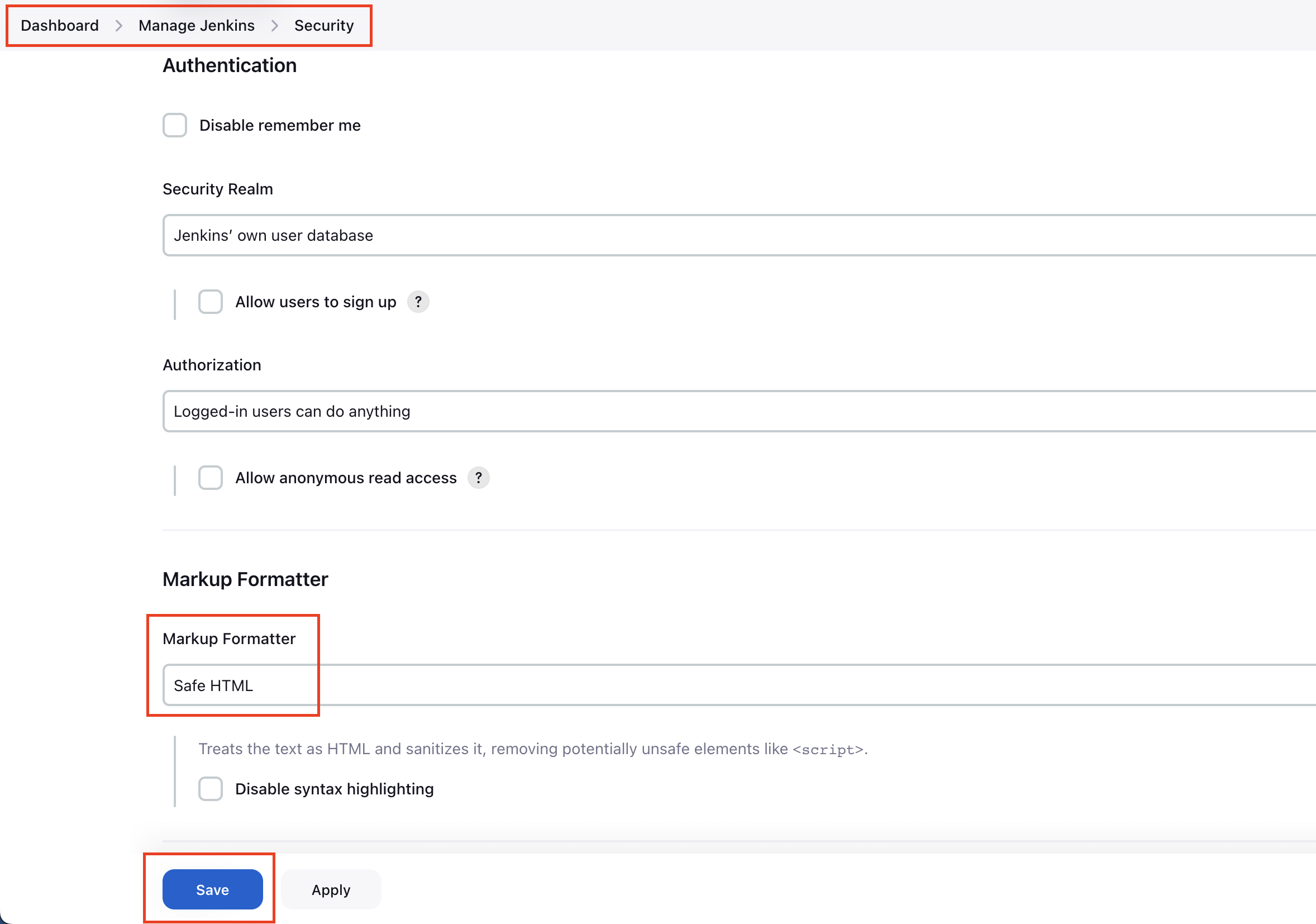
Task: Select the Security breadcrumb item
Action: [324, 25]
